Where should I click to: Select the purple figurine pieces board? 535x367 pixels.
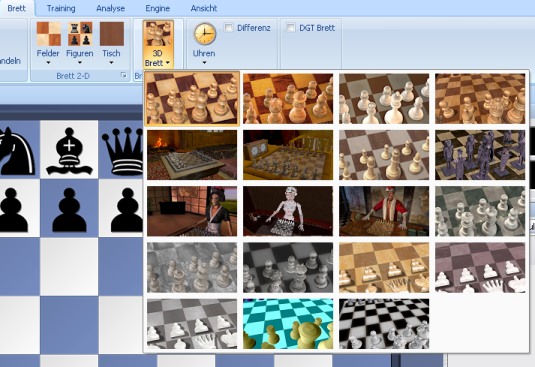tap(480, 155)
